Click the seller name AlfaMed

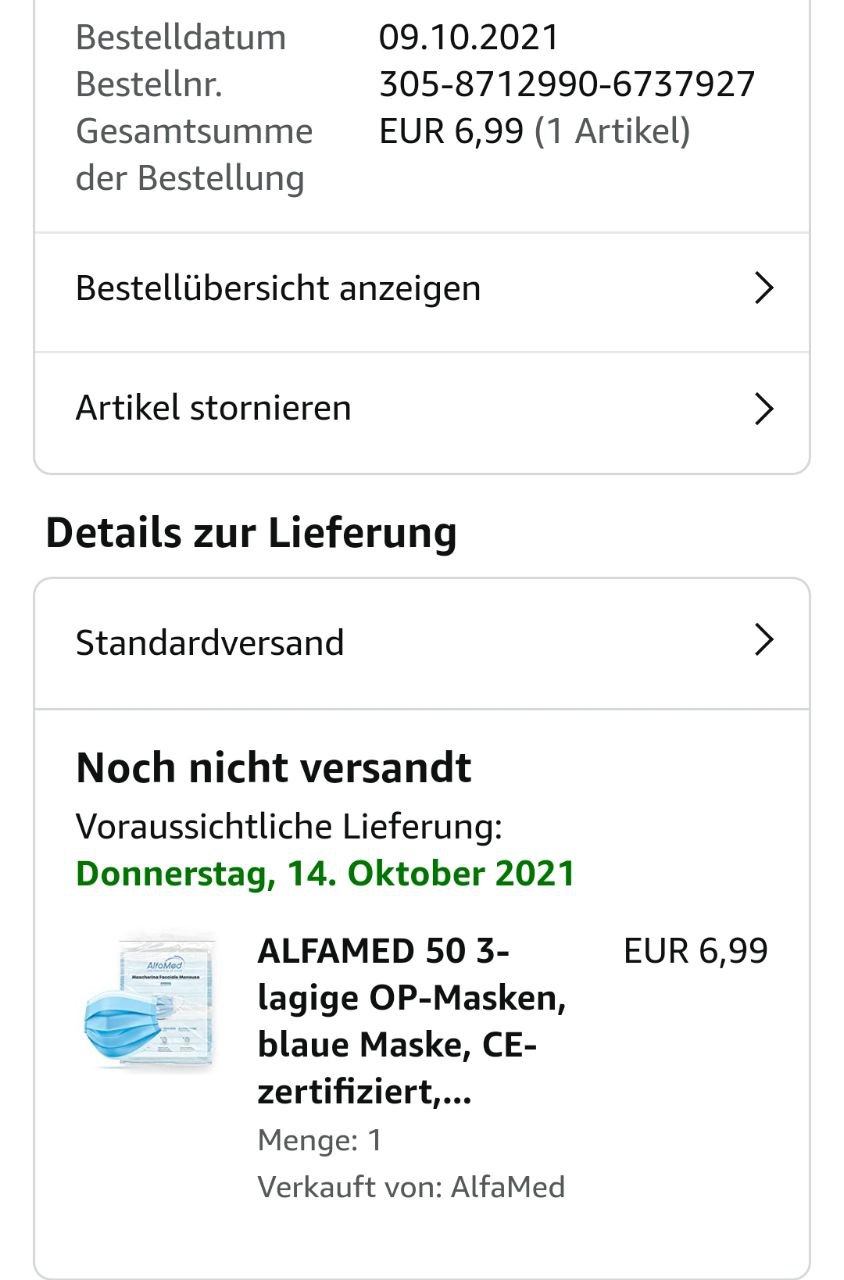pyautogui.click(x=508, y=1187)
